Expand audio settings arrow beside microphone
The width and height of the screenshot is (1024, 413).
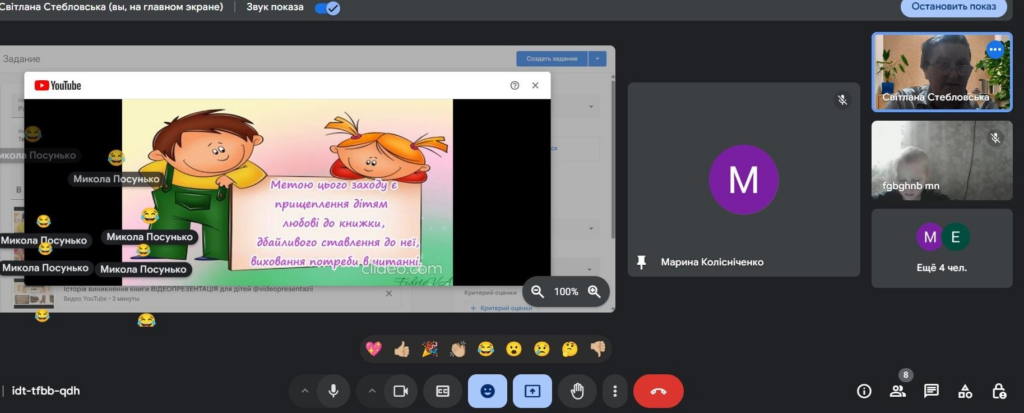(x=304, y=391)
